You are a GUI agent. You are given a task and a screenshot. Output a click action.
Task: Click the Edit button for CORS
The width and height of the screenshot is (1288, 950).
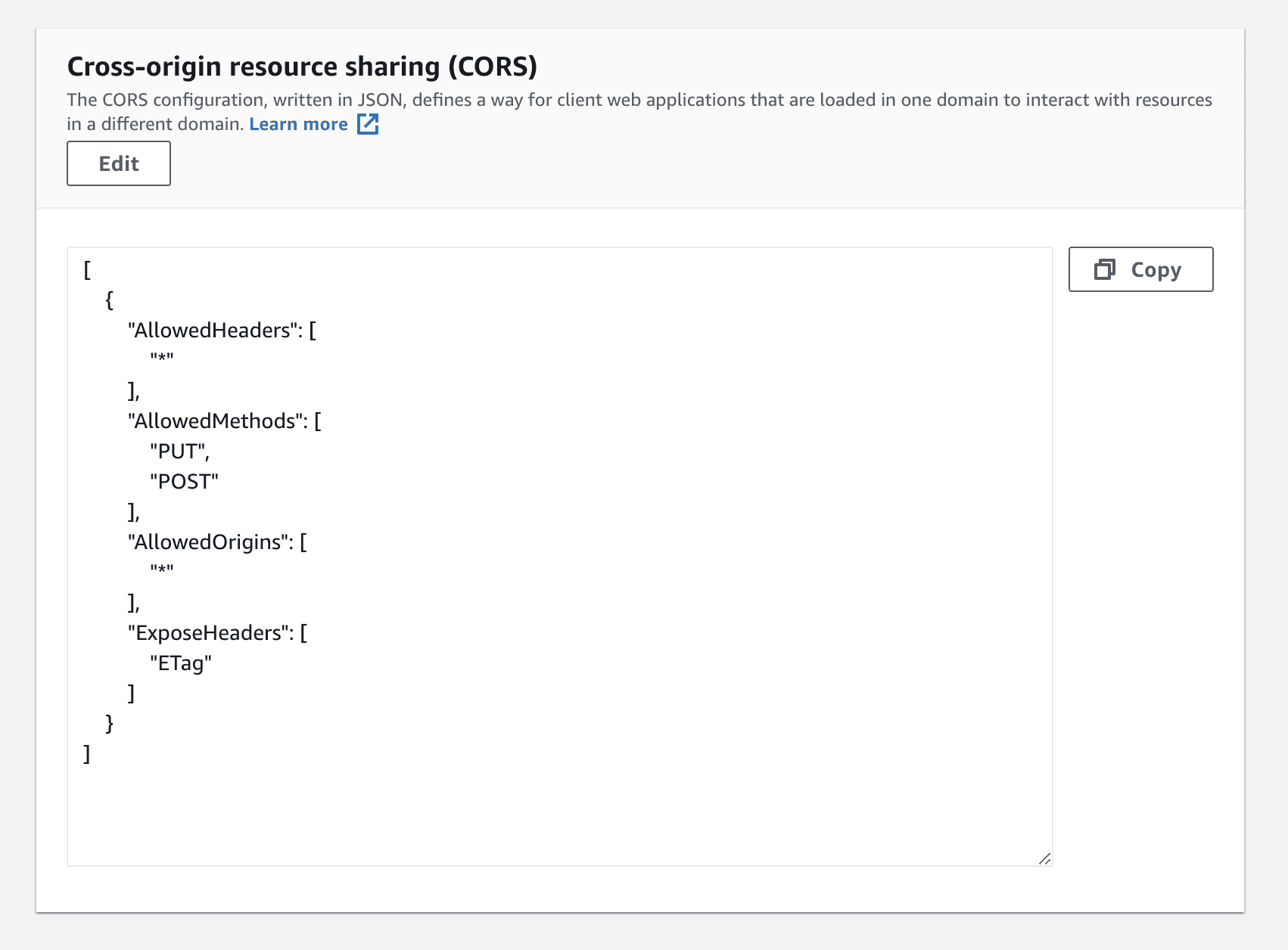click(119, 163)
